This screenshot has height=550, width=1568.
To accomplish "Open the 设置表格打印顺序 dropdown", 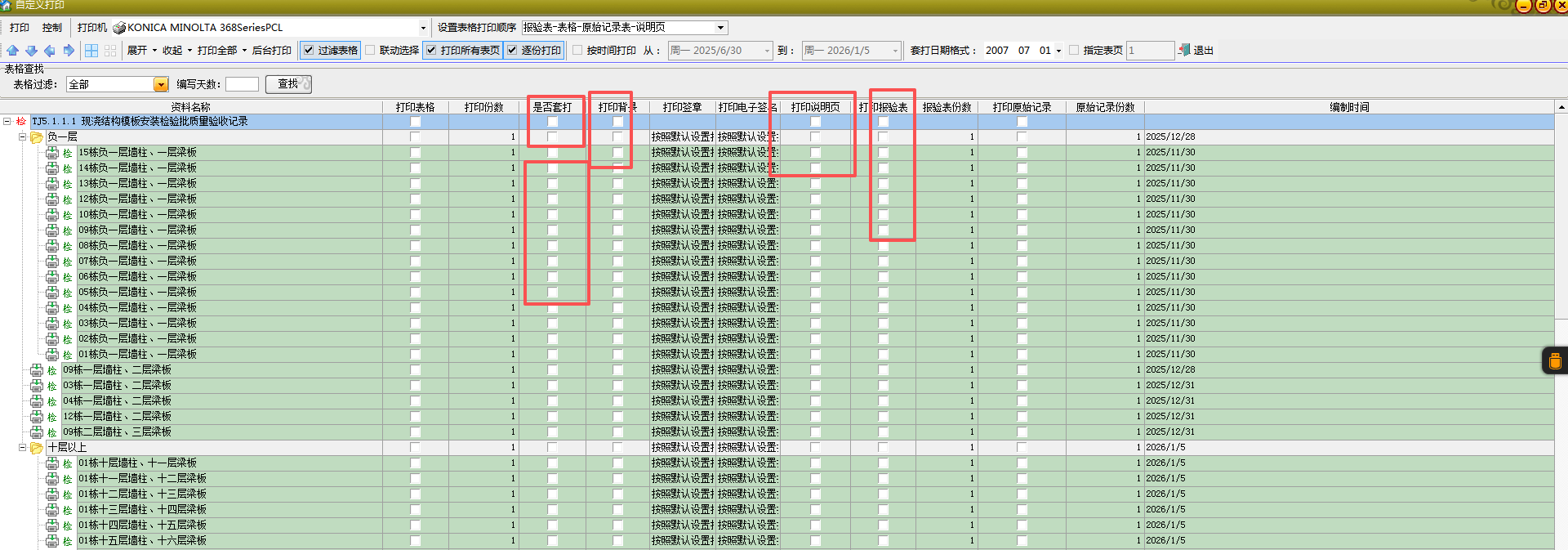I will pyautogui.click(x=719, y=28).
